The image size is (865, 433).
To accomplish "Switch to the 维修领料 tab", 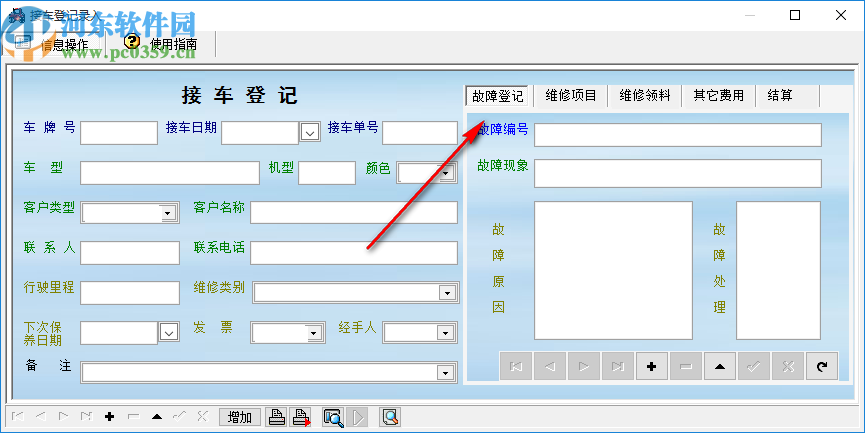I will (x=644, y=95).
